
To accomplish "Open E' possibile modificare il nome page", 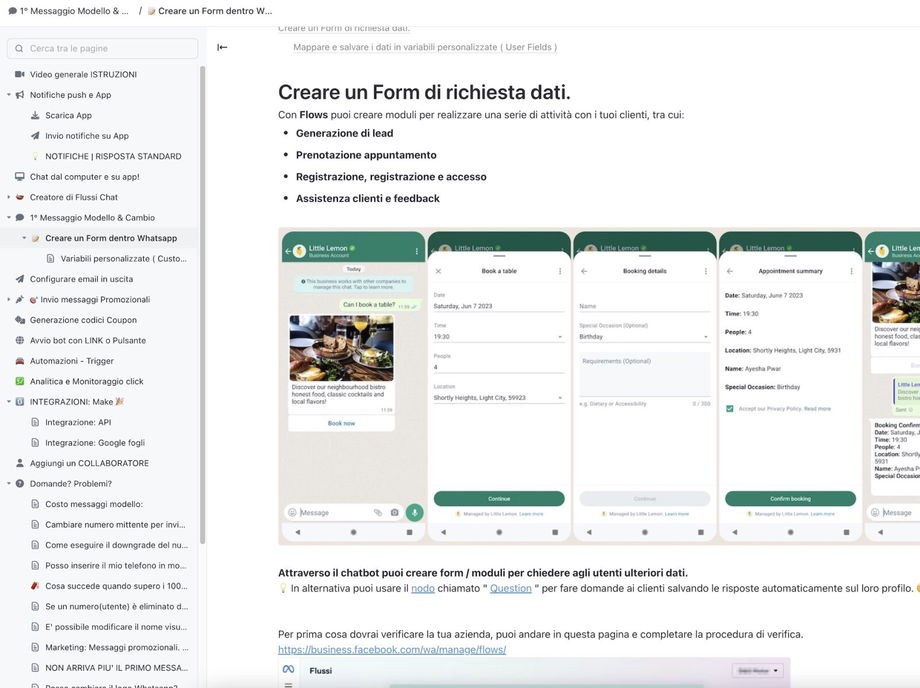I will click(x=116, y=627).
